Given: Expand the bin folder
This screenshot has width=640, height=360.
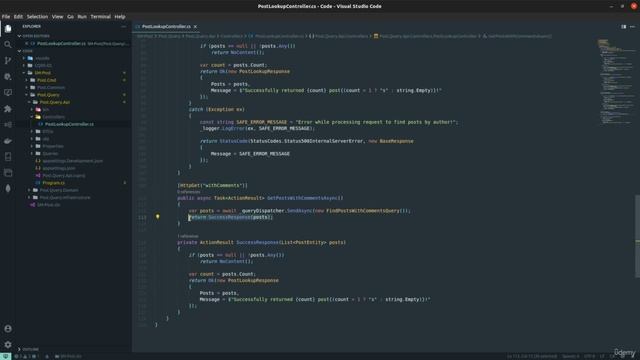Looking at the screenshot, I should 46,109.
